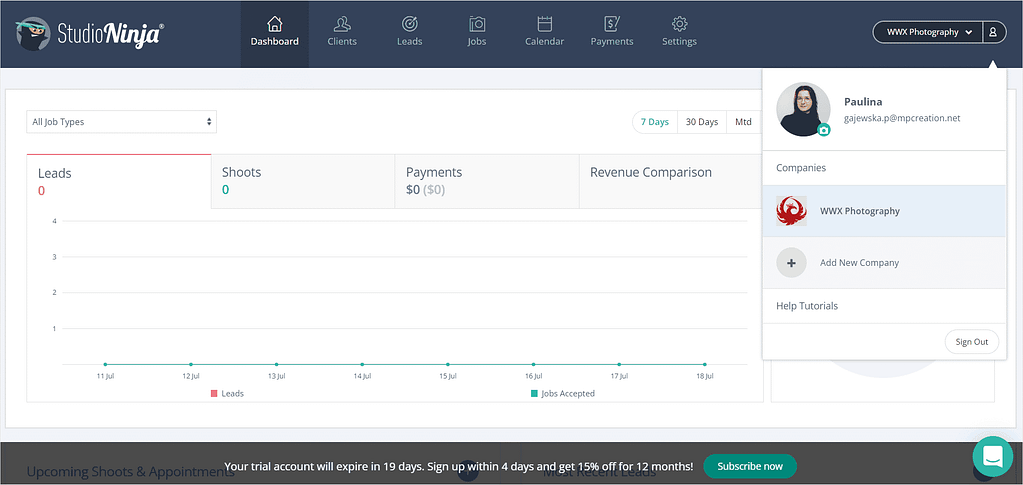Viewport: 1023px width, 485px height.
Task: Open the Jobs camera icon
Action: [x=477, y=24]
